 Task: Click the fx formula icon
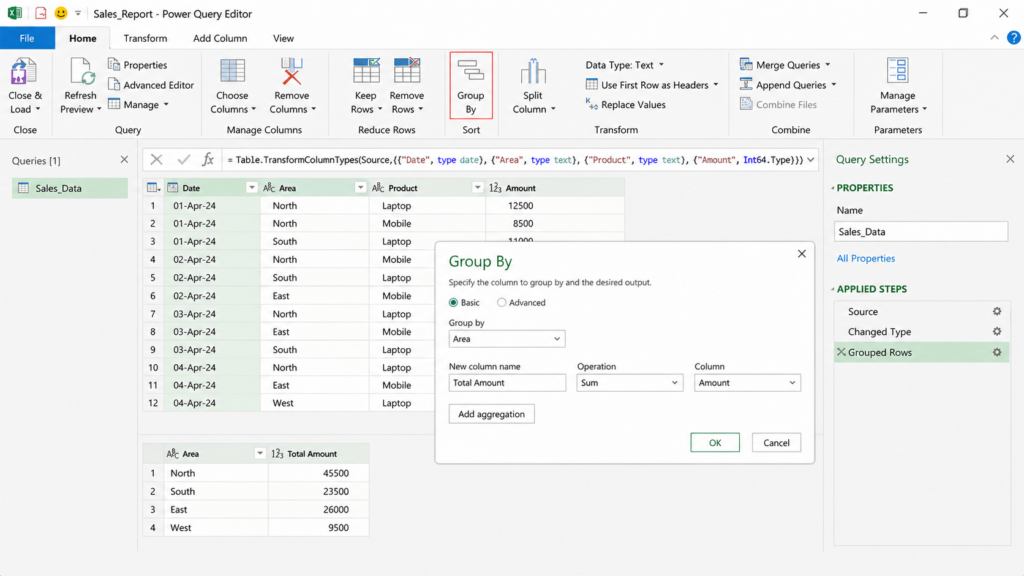(x=208, y=159)
